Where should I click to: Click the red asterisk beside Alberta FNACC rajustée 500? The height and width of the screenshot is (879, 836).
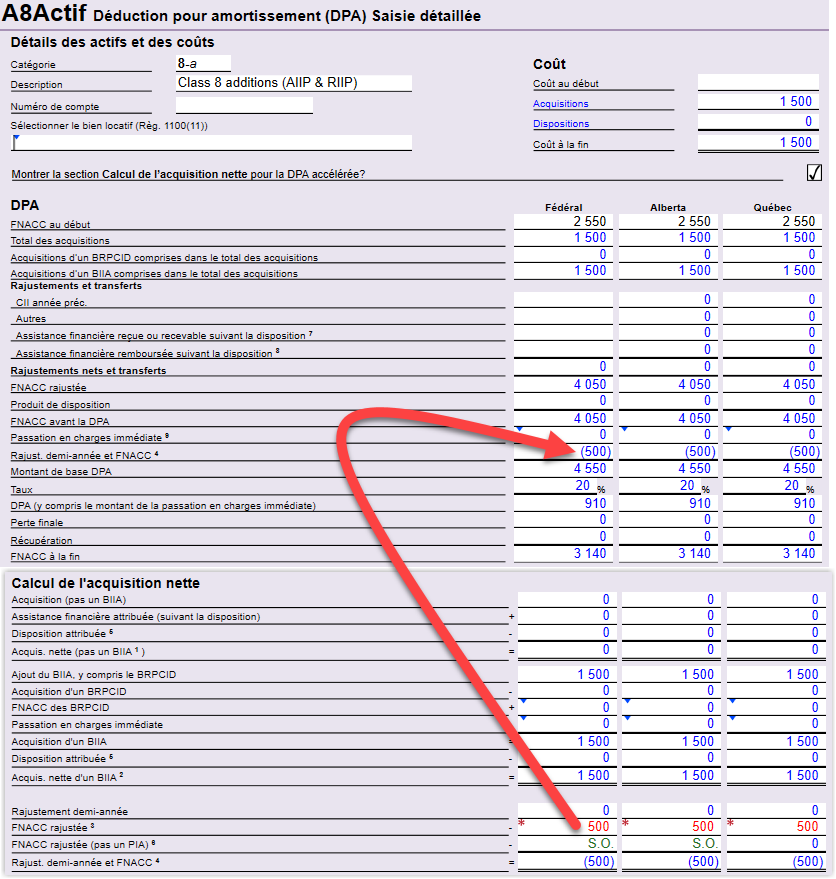click(x=625, y=824)
